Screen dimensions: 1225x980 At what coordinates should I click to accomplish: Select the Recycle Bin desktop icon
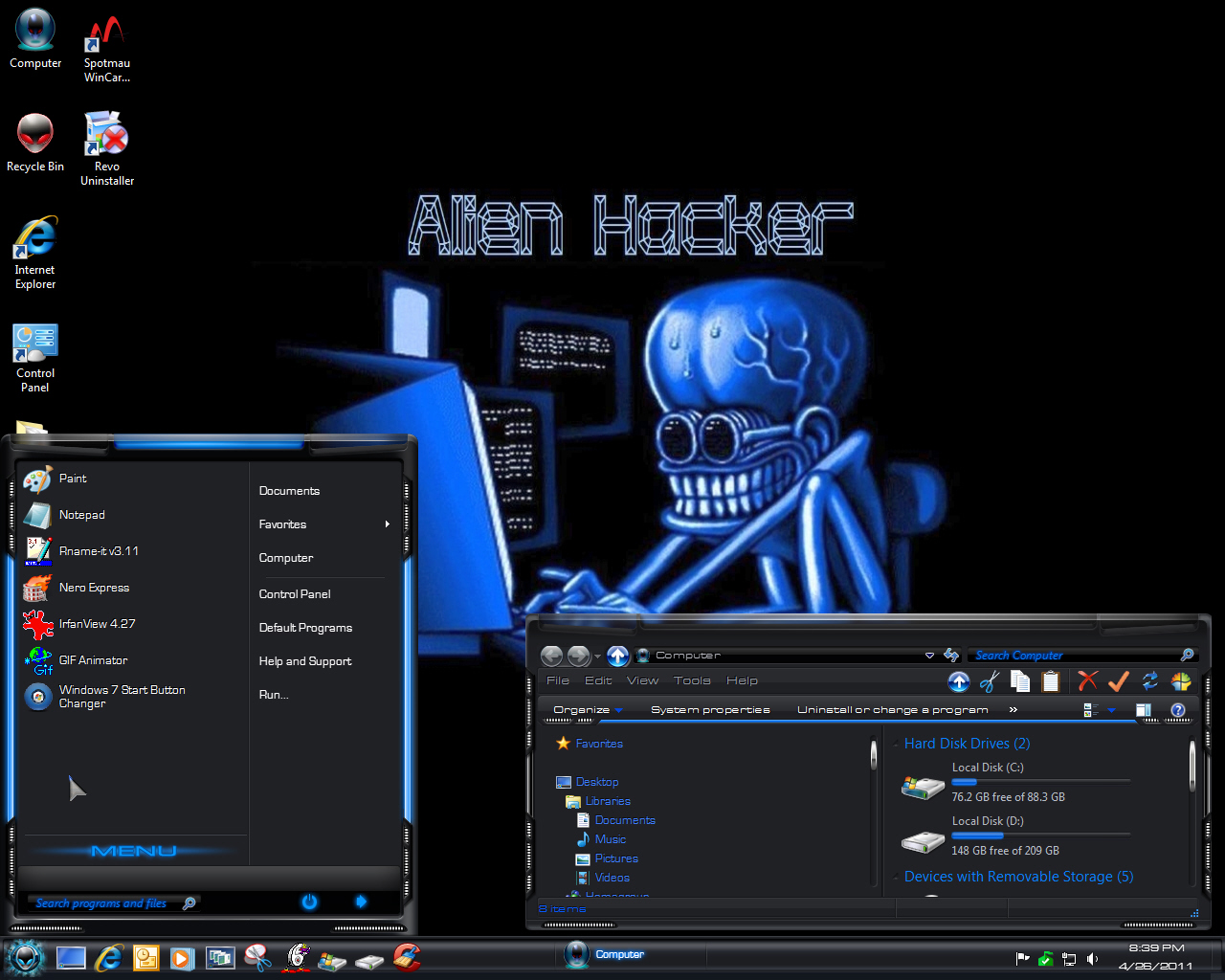point(35,142)
